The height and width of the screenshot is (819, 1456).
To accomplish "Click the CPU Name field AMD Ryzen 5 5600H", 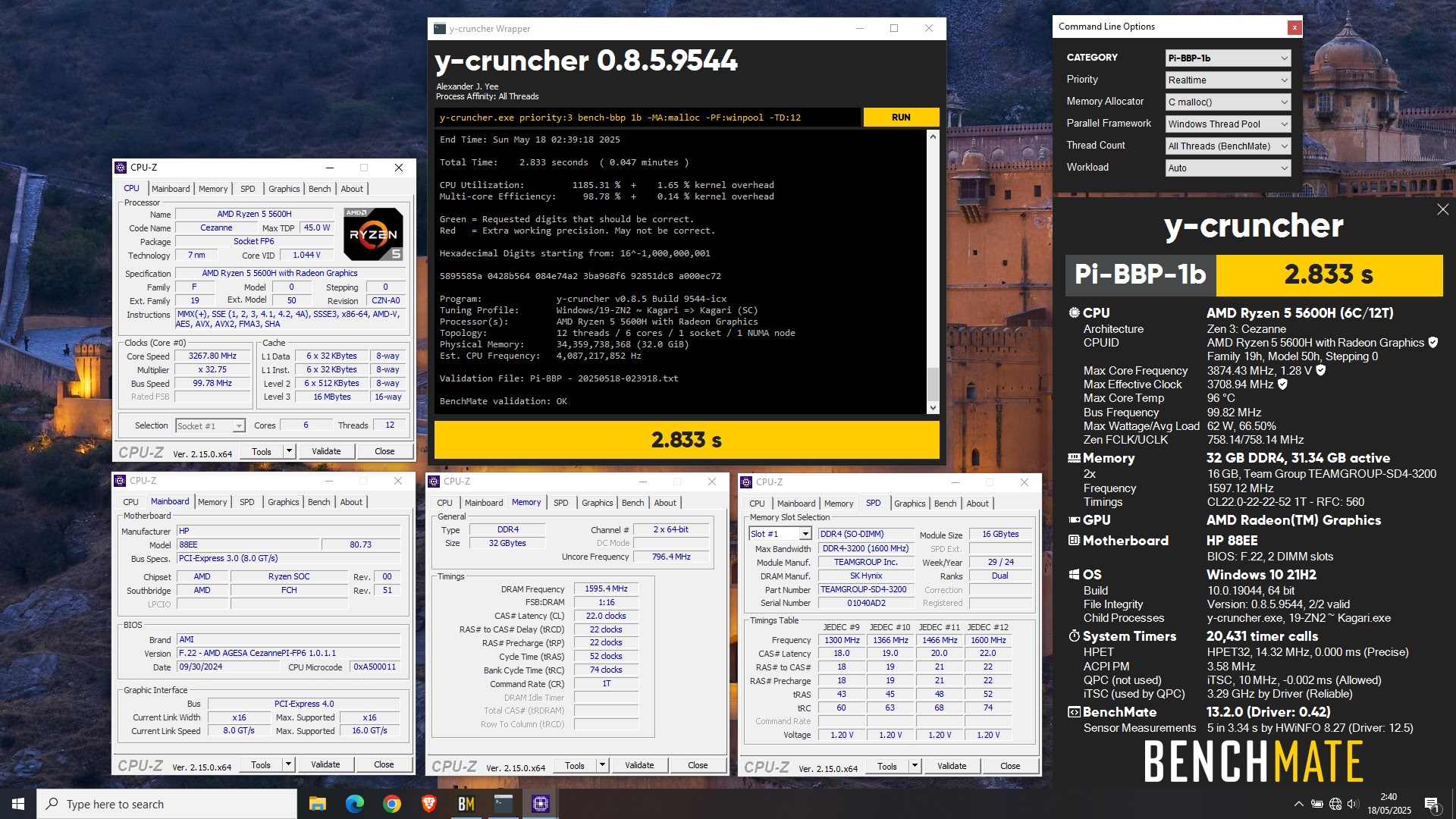I will click(254, 215).
